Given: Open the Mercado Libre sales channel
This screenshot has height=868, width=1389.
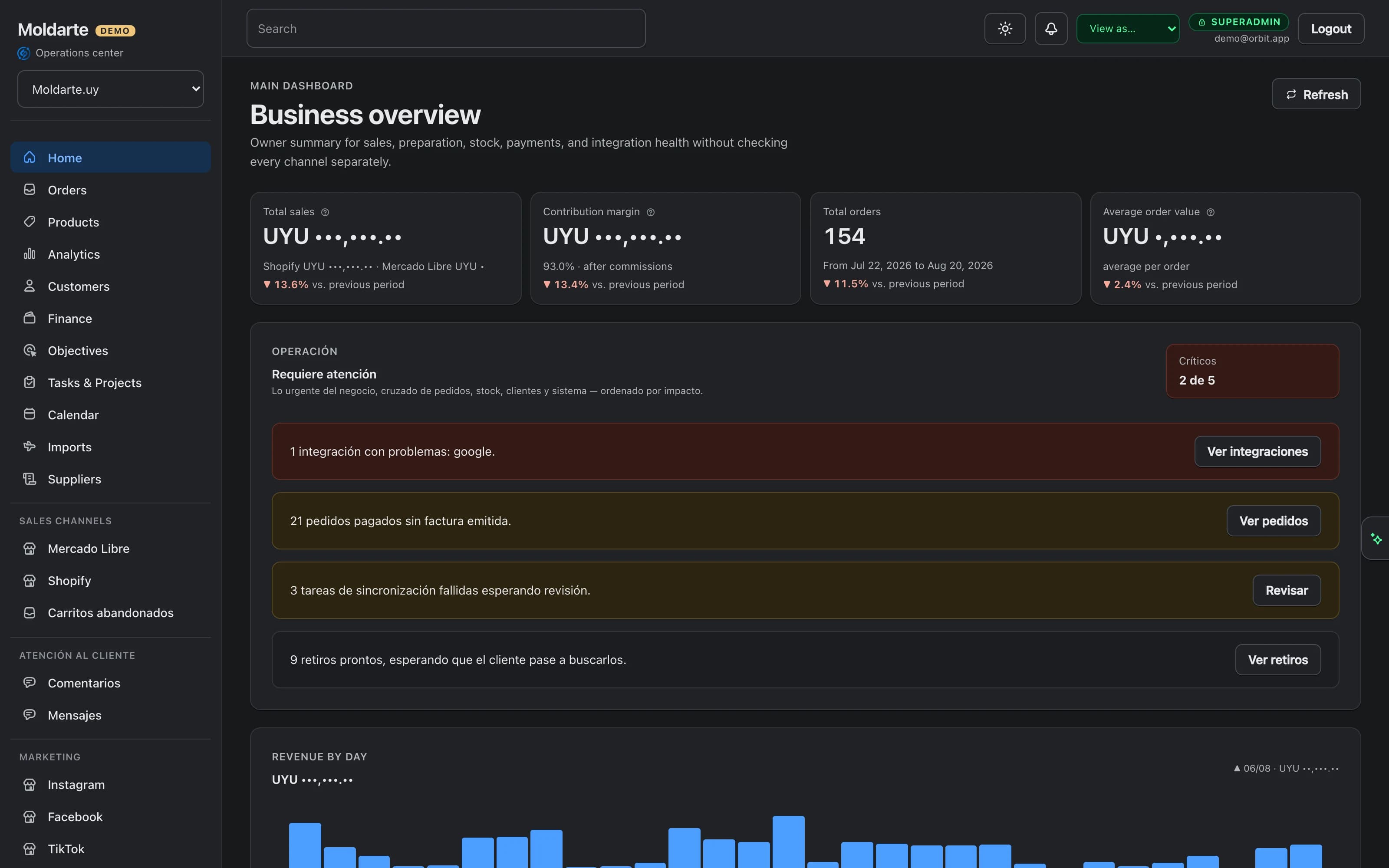Looking at the screenshot, I should (x=111, y=548).
